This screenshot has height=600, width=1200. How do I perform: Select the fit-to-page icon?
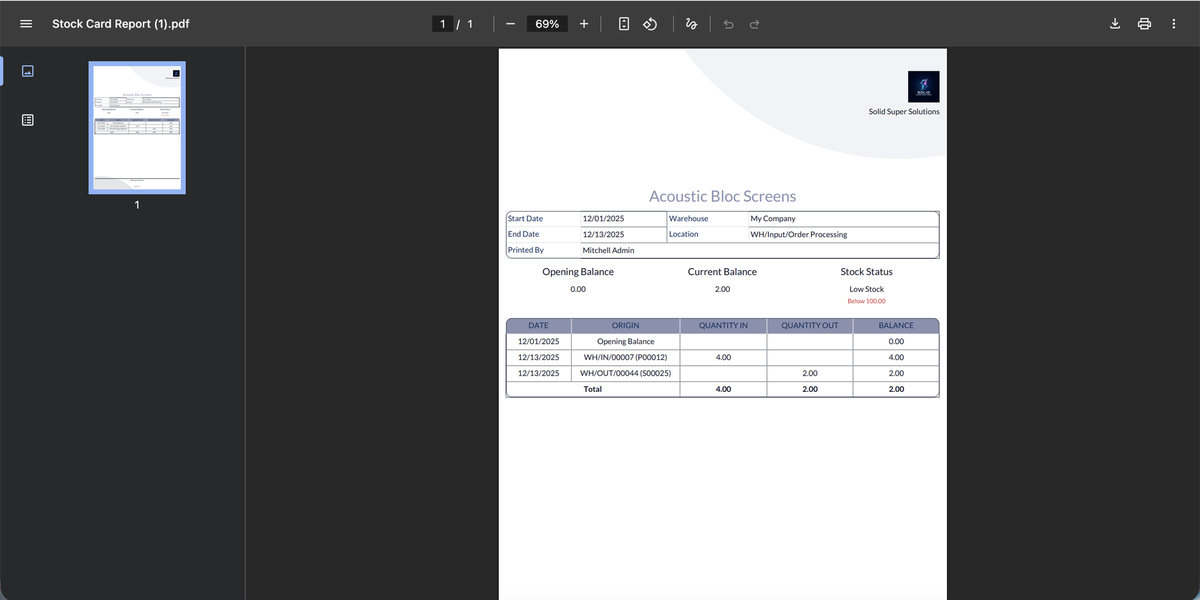[x=623, y=23]
